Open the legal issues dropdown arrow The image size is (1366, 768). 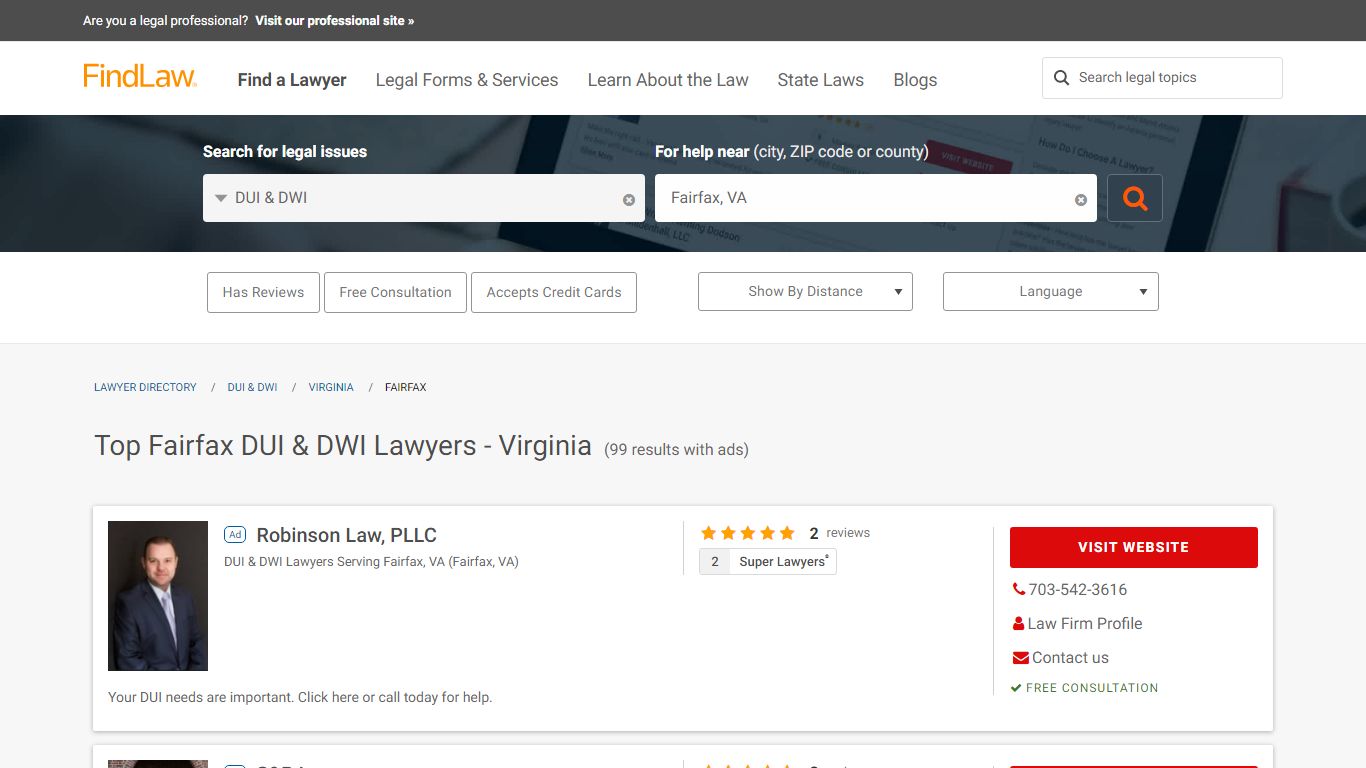point(221,198)
